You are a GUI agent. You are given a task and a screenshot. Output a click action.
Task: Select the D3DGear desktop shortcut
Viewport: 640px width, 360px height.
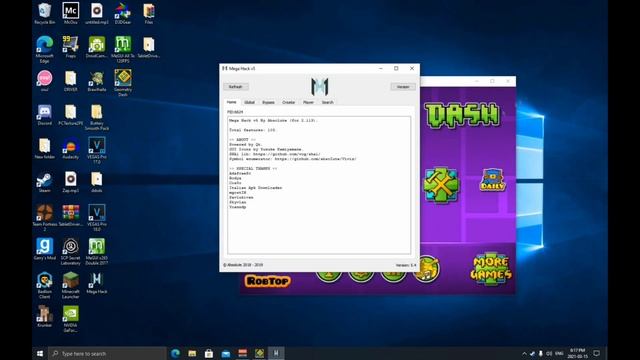click(x=122, y=14)
